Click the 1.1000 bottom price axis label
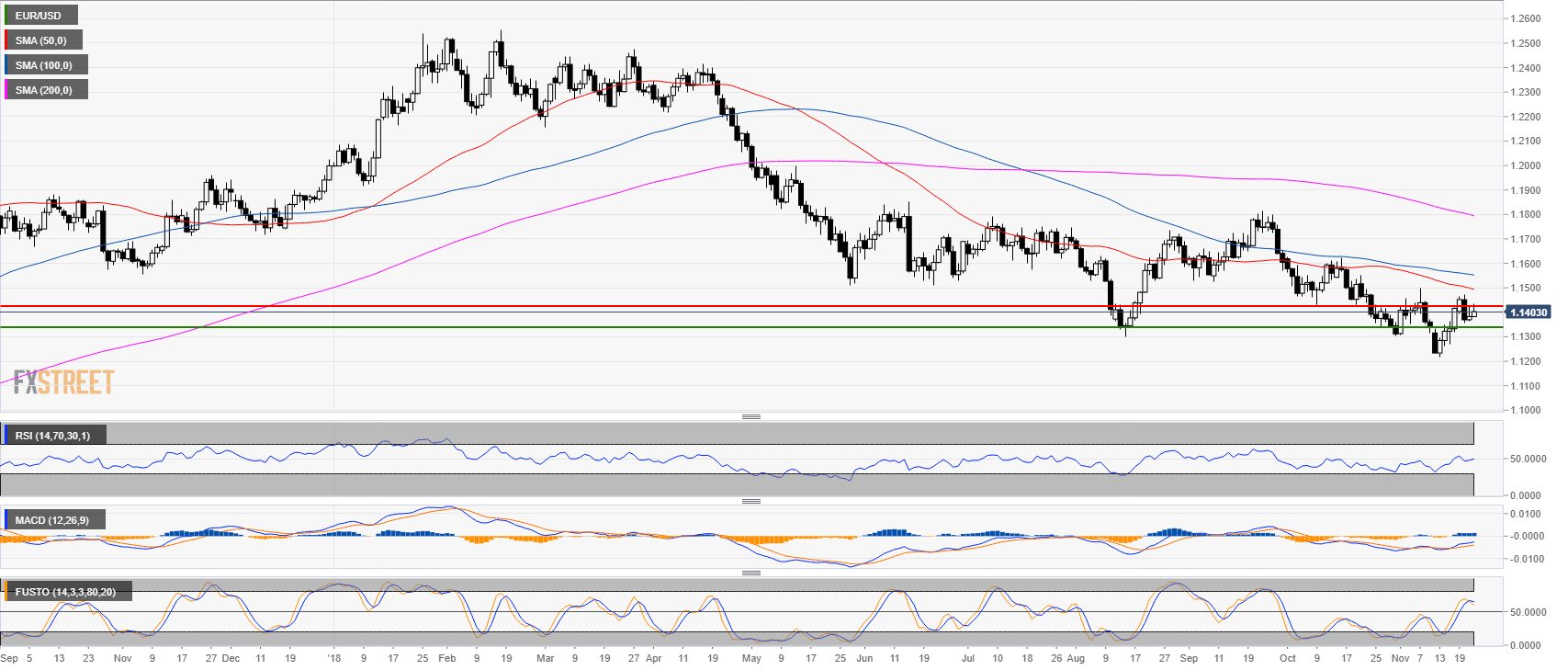Screen dimensions: 1568x670 [1525, 411]
